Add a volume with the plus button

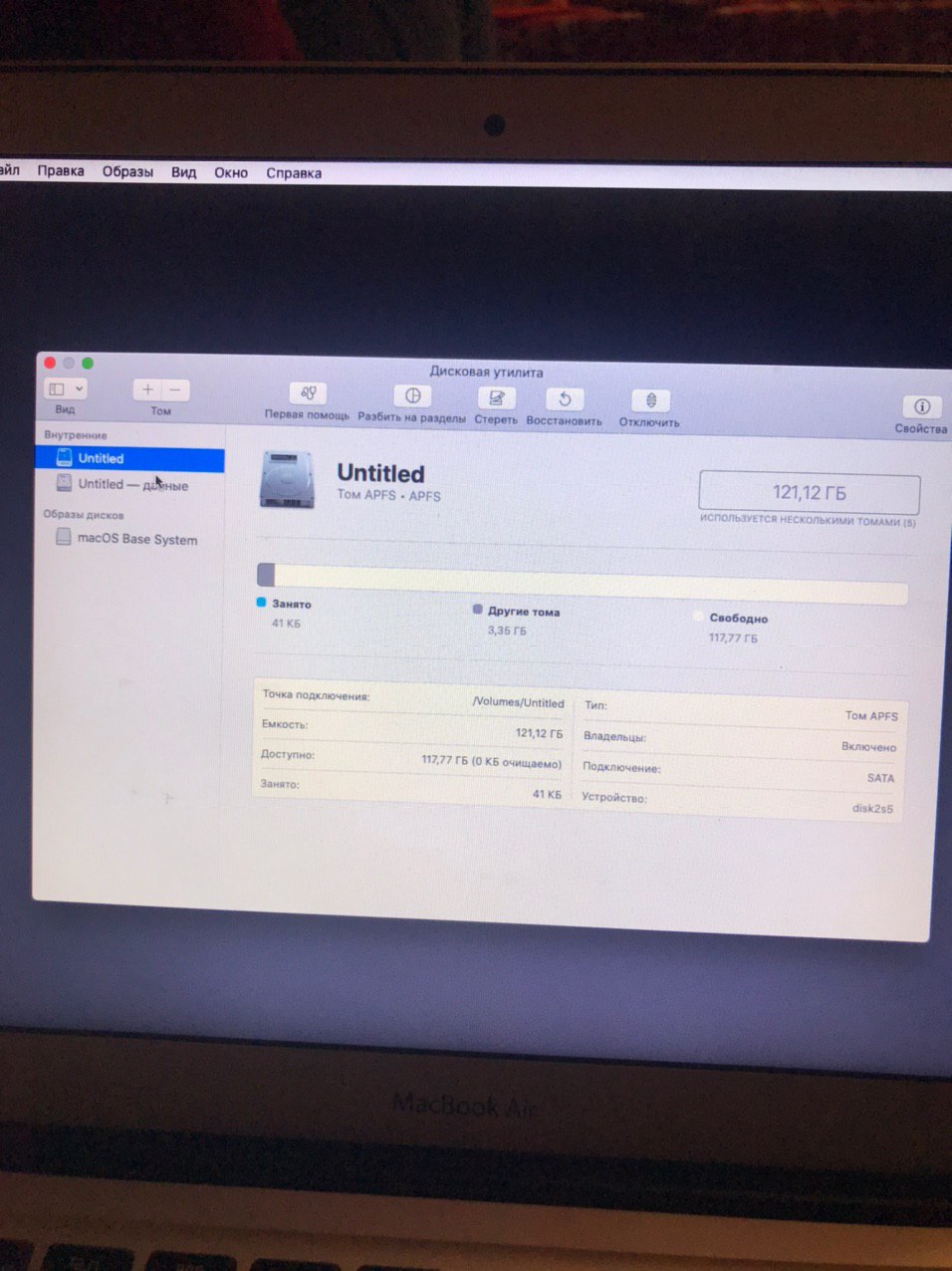click(147, 390)
